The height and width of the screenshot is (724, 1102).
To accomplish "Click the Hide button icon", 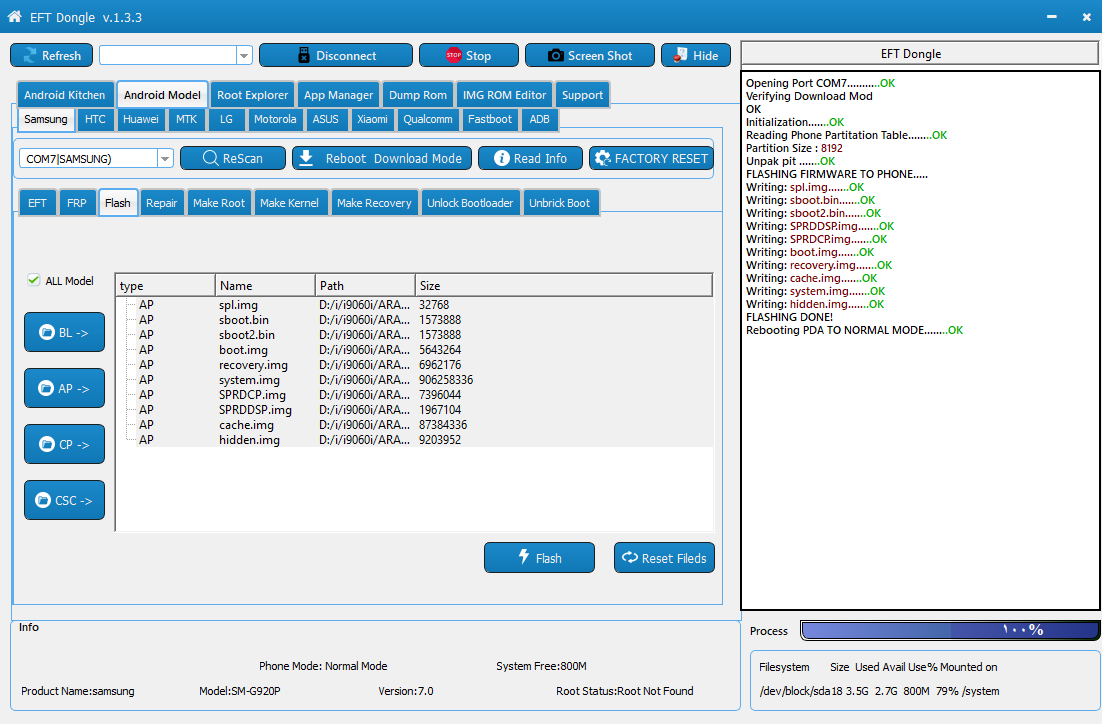I will coord(680,56).
